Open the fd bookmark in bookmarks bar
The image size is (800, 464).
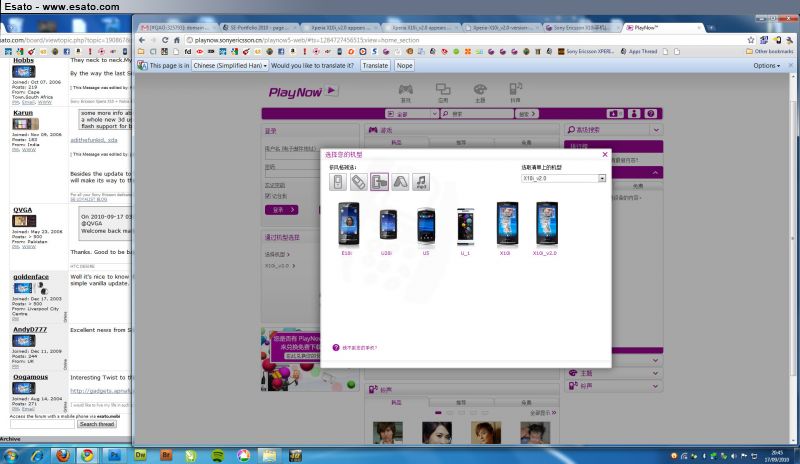coord(188,52)
